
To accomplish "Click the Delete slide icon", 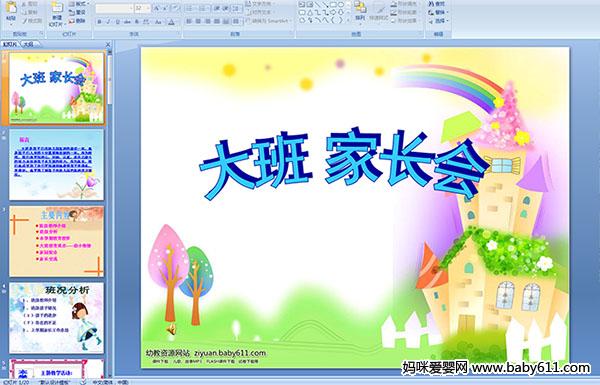I will click(x=77, y=21).
